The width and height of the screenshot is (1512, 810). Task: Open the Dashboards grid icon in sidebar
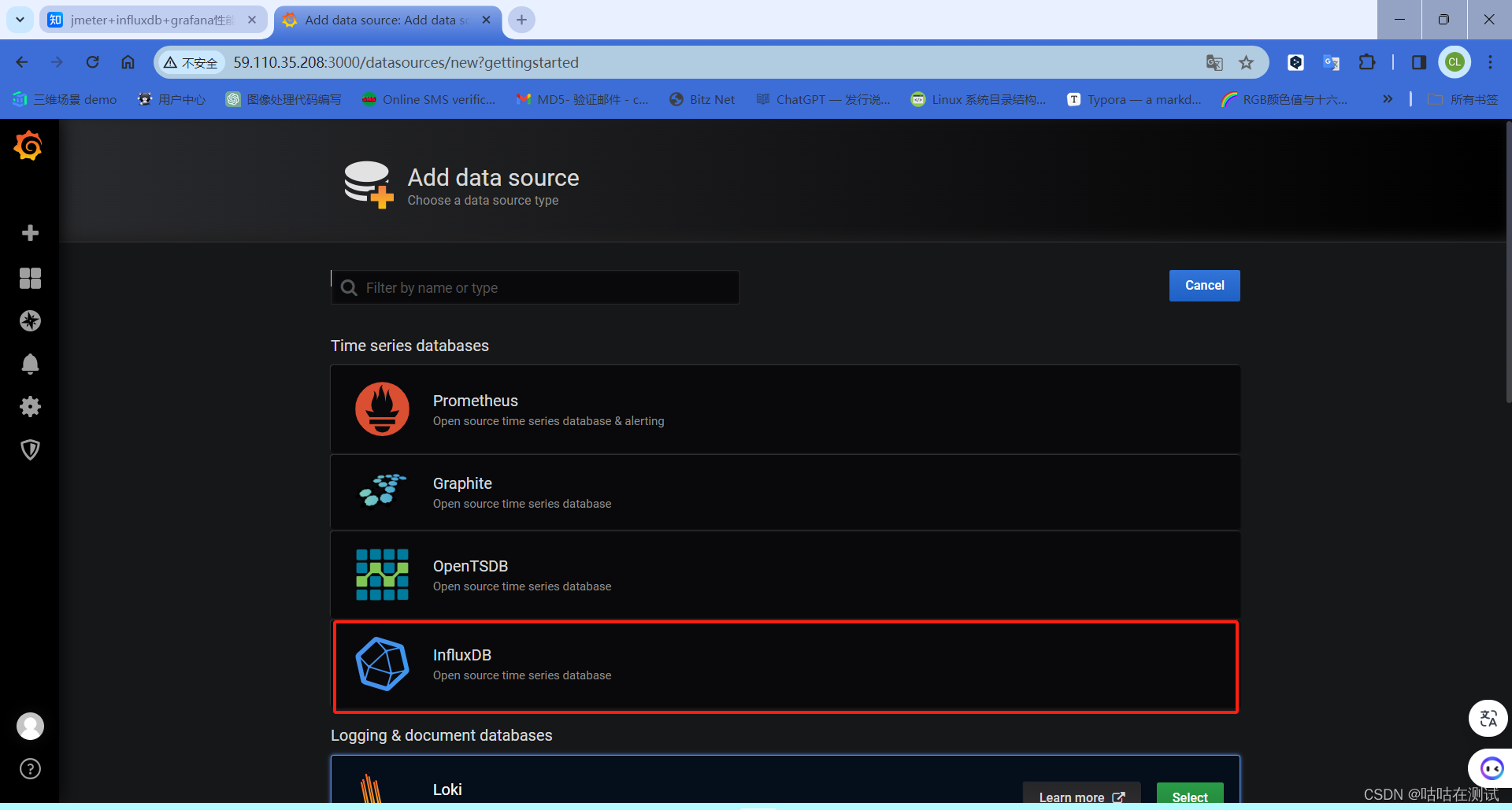[30, 278]
